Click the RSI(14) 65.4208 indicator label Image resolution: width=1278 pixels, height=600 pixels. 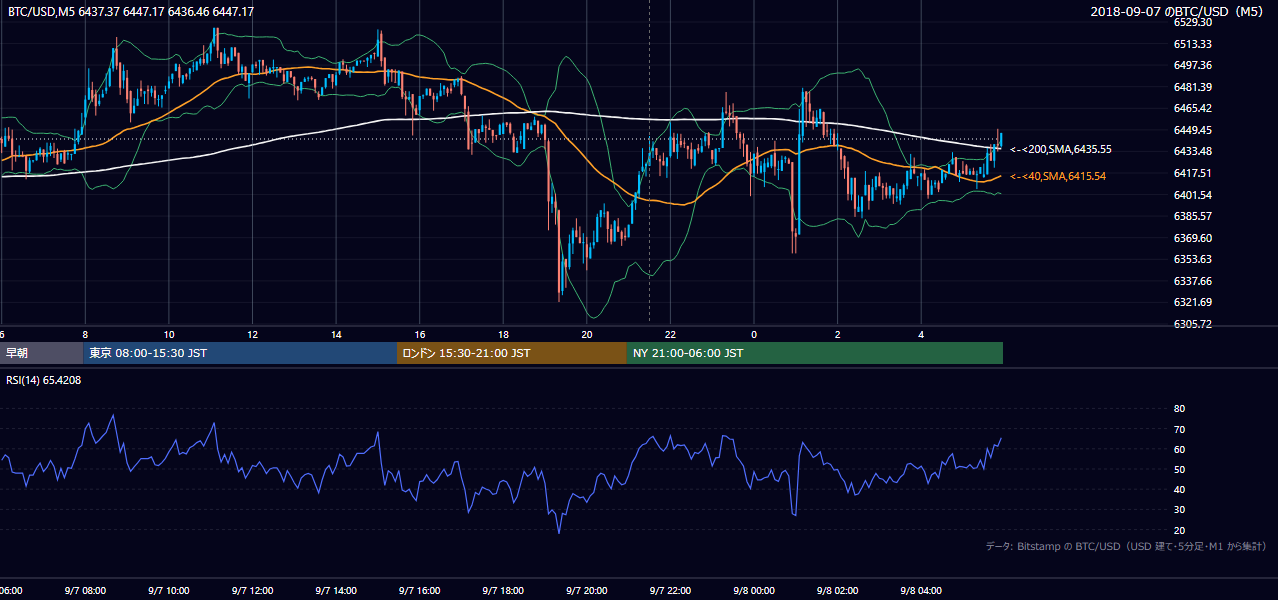pyautogui.click(x=44, y=380)
